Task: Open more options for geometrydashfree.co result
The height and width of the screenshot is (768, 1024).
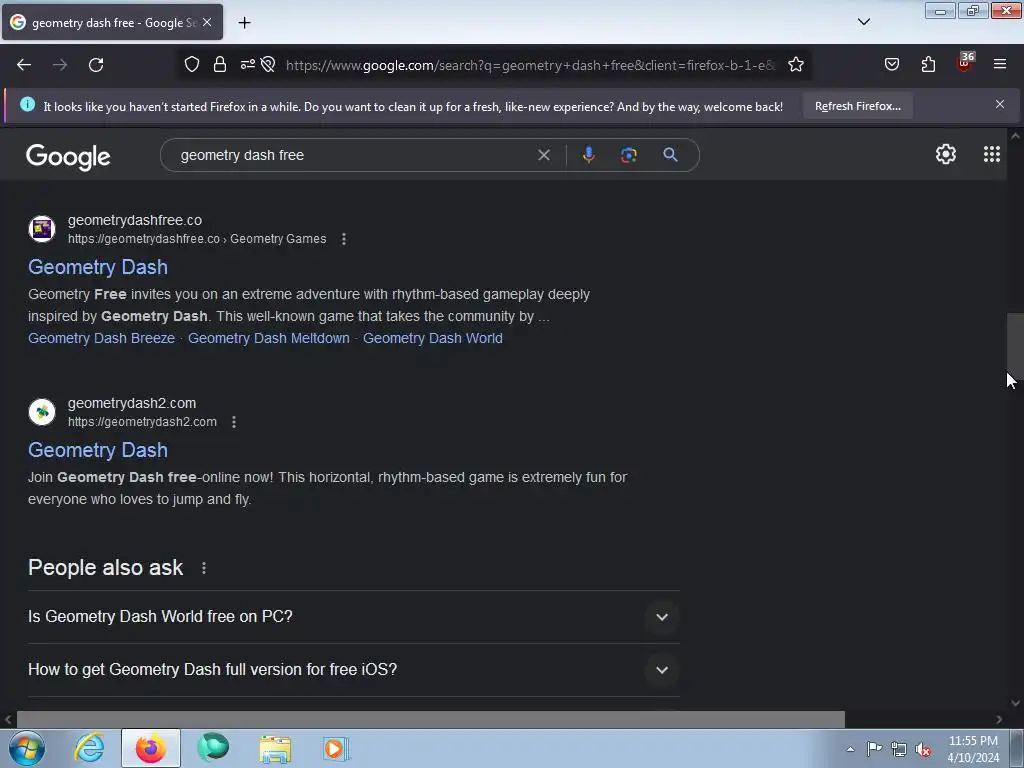Action: click(x=344, y=239)
